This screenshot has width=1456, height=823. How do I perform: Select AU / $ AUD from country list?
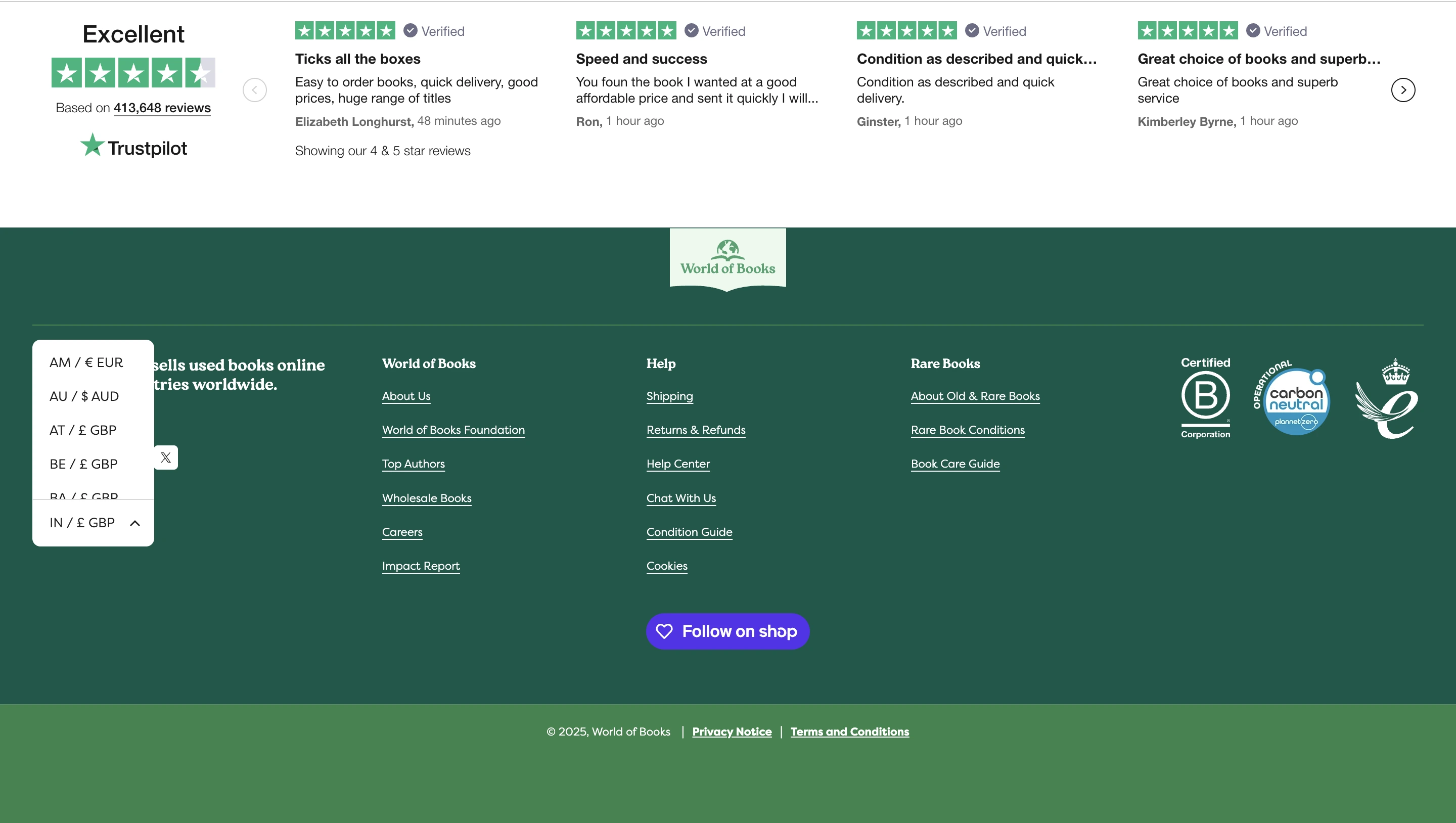84,396
